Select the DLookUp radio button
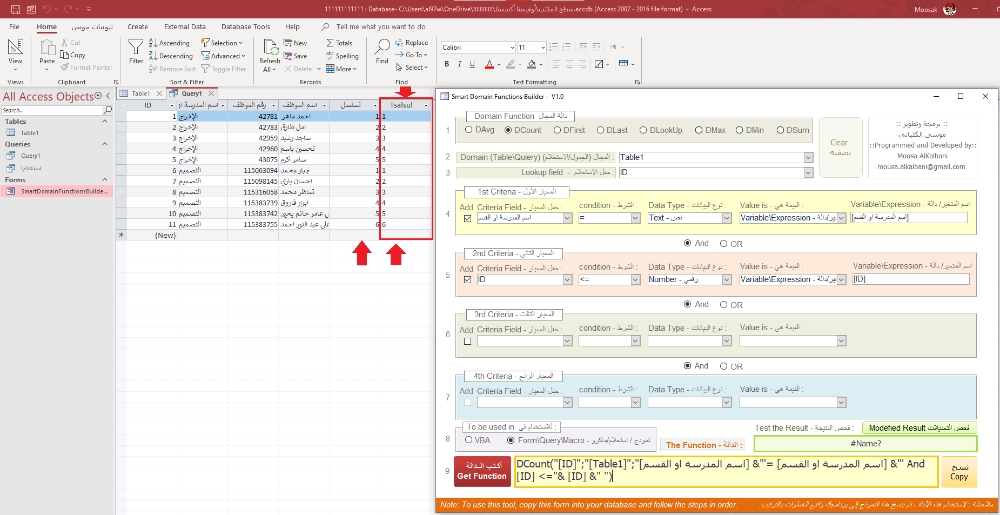Image resolution: width=1000 pixels, height=515 pixels. (643, 130)
